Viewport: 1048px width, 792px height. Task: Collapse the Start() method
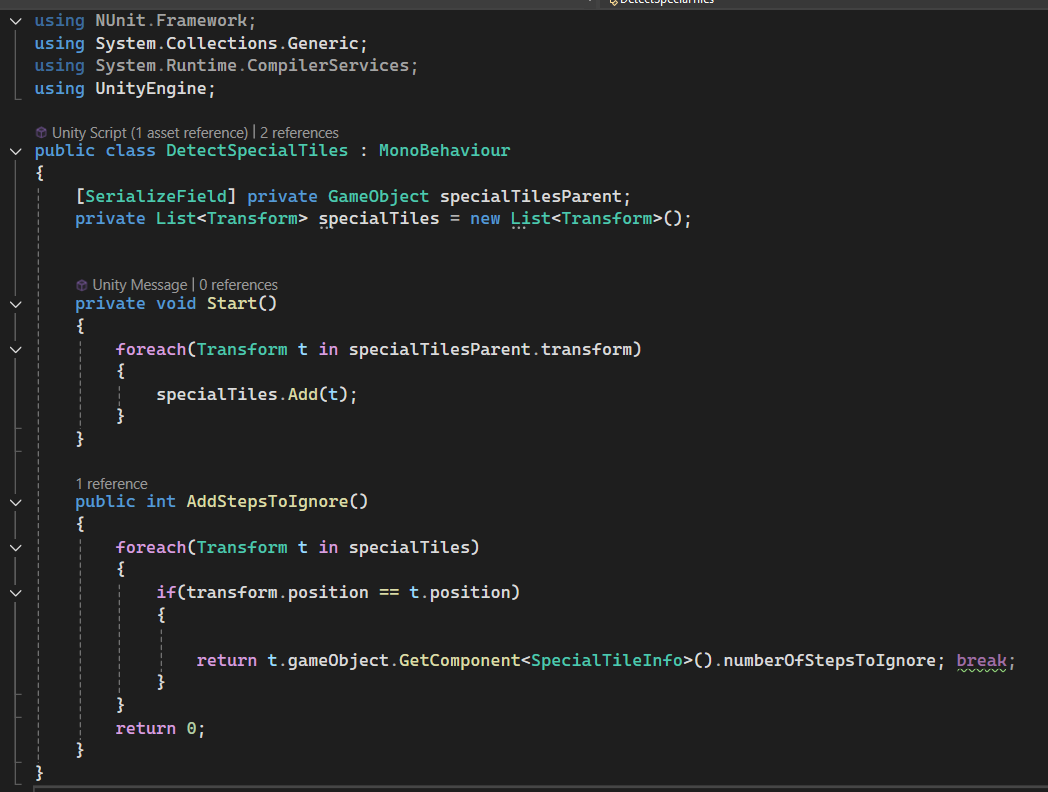(x=15, y=304)
